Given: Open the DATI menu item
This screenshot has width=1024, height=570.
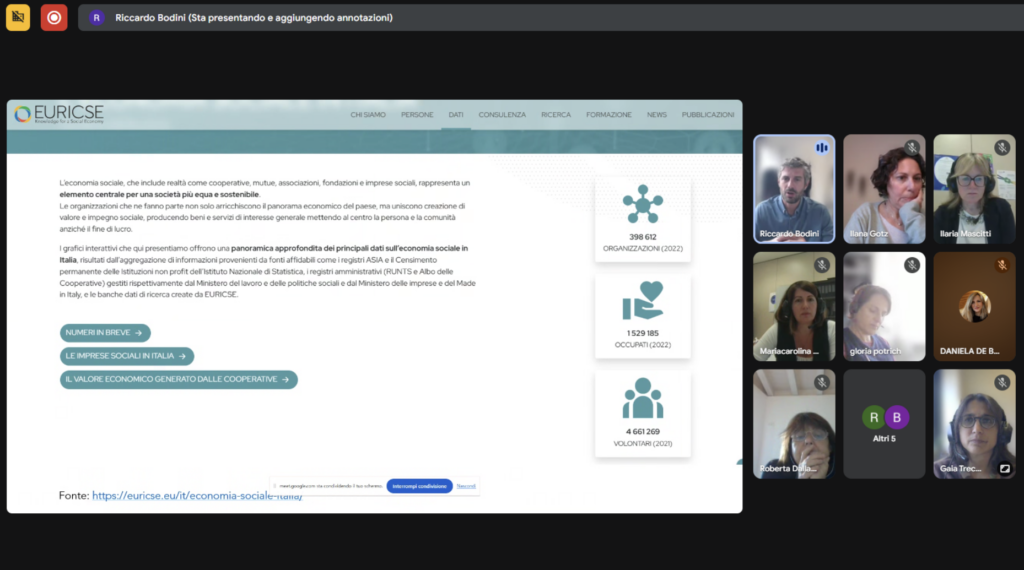Looking at the screenshot, I should coord(456,115).
